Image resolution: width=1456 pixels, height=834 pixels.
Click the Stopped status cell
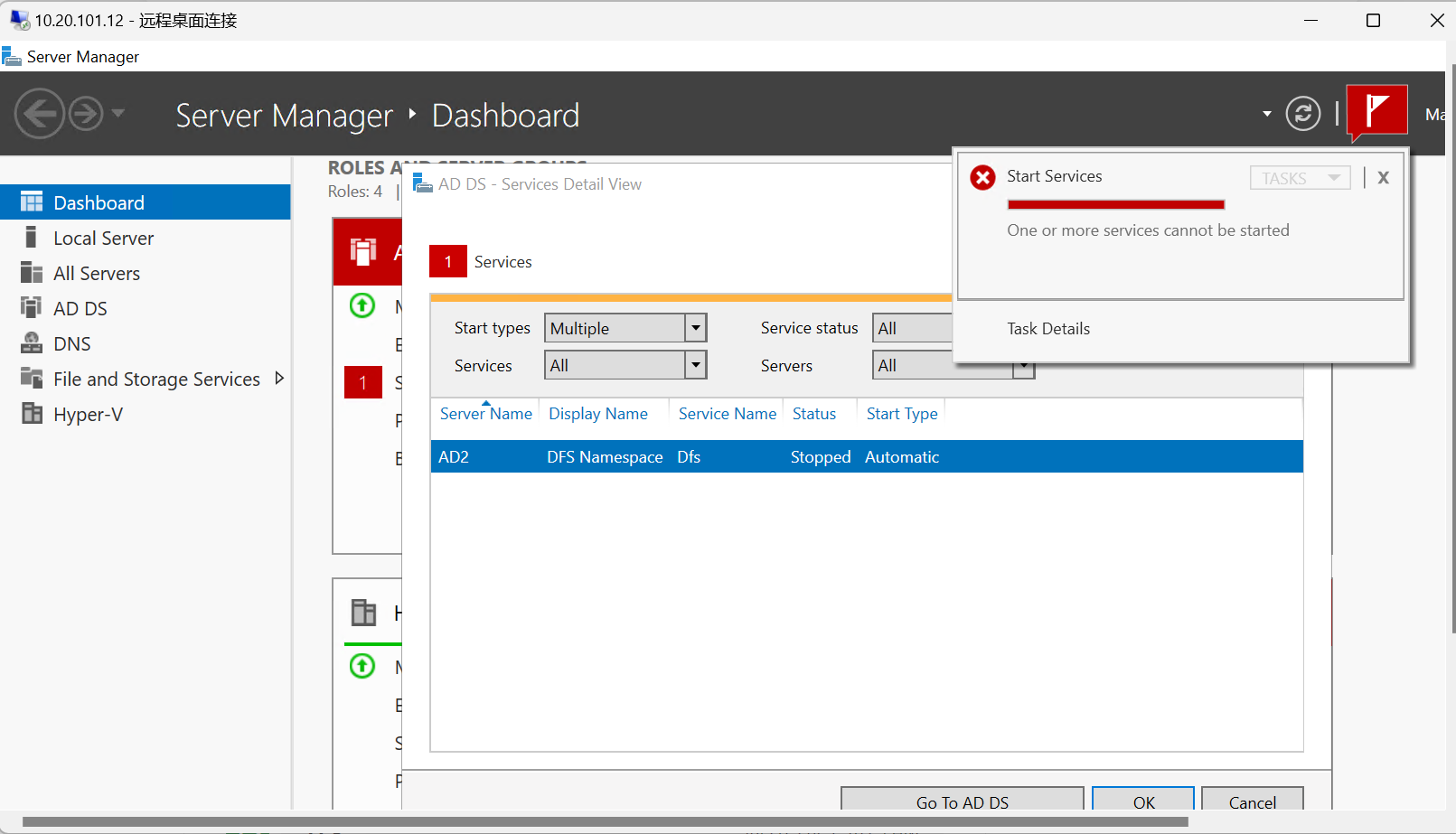pos(821,457)
